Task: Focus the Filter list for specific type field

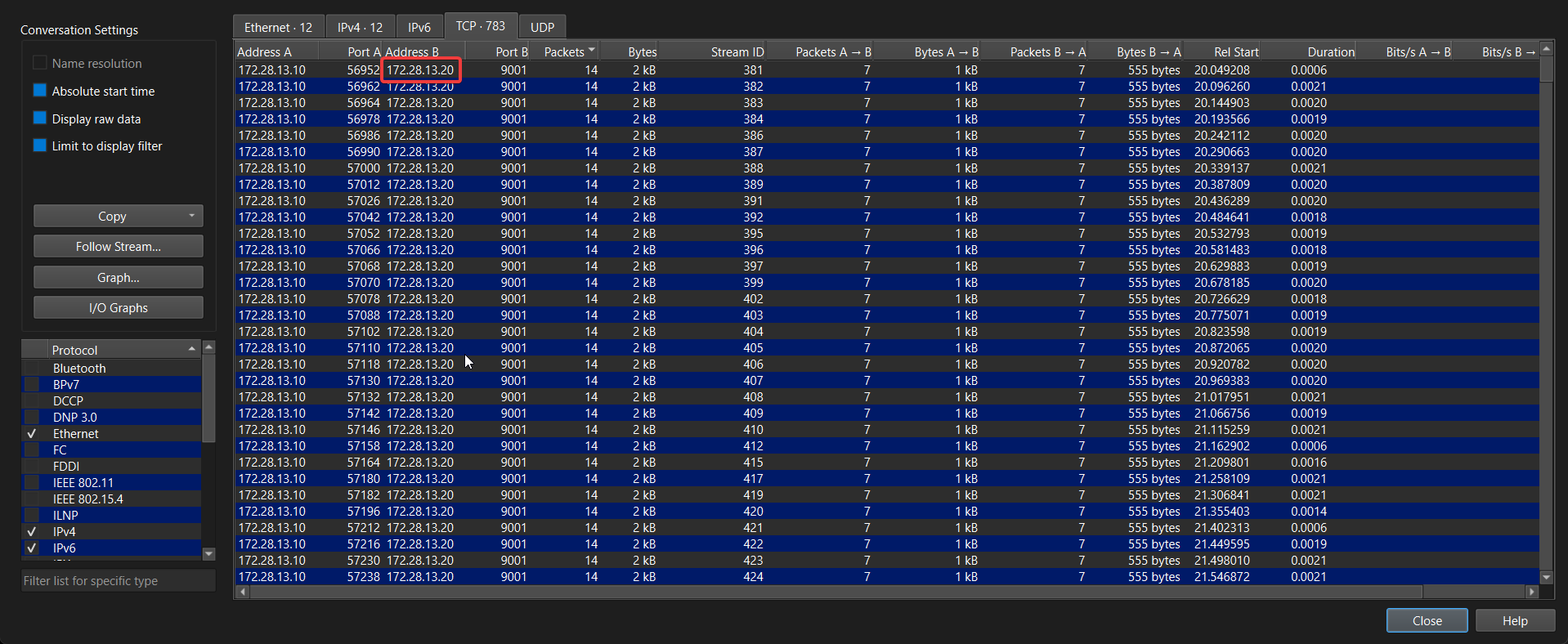Action: point(119,581)
